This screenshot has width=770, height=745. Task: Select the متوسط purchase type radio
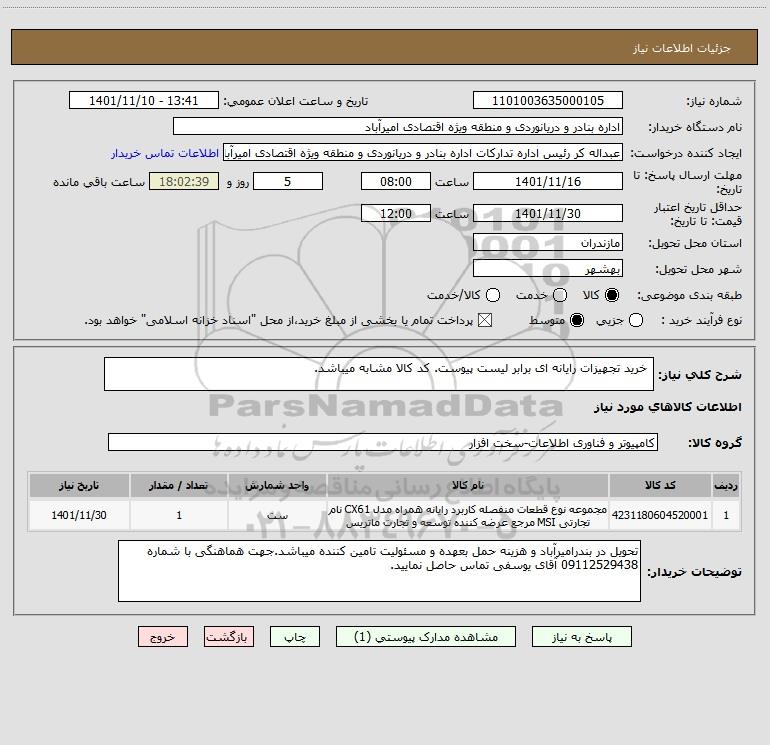click(577, 320)
